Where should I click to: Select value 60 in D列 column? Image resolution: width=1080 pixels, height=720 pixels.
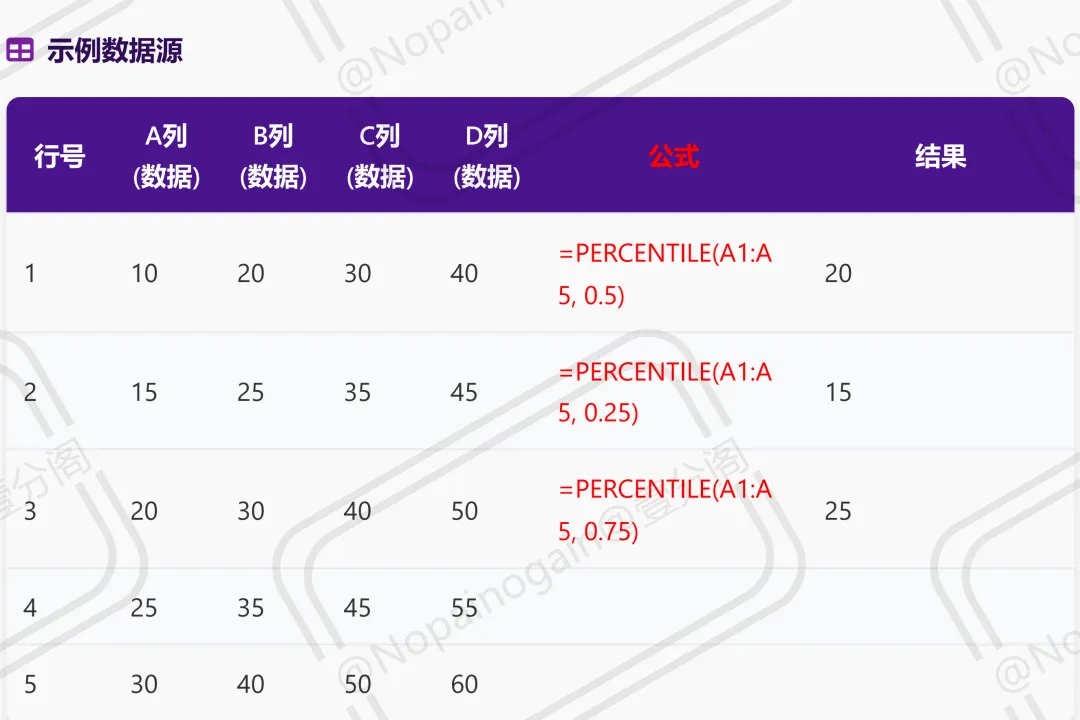coord(464,685)
